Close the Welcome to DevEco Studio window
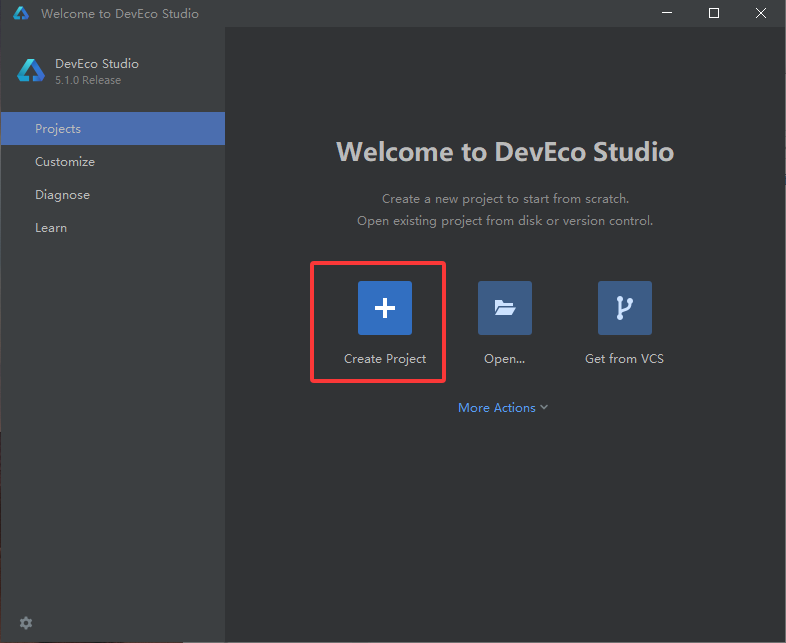The height and width of the screenshot is (643, 786). pos(760,13)
